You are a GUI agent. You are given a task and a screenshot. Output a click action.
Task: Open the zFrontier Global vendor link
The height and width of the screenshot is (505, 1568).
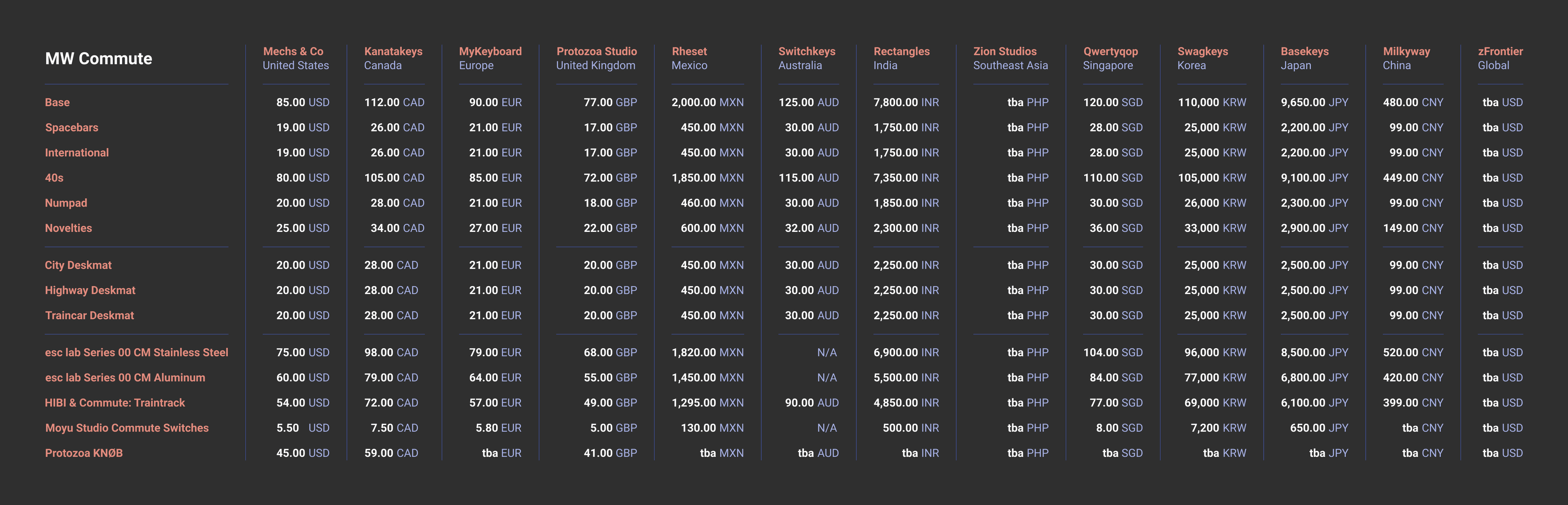tap(1500, 52)
